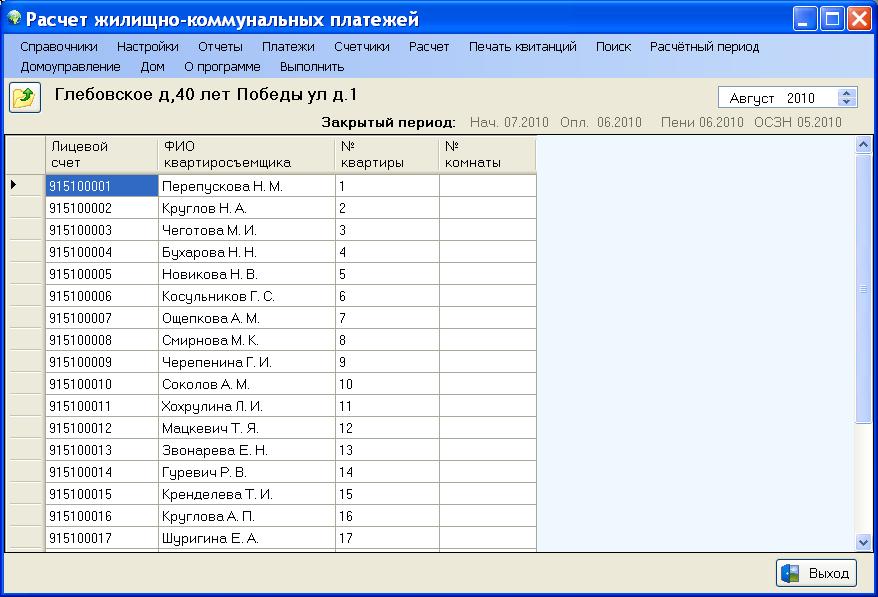
Task: Click row selector beside account 915100001
Action: [x=24, y=185]
